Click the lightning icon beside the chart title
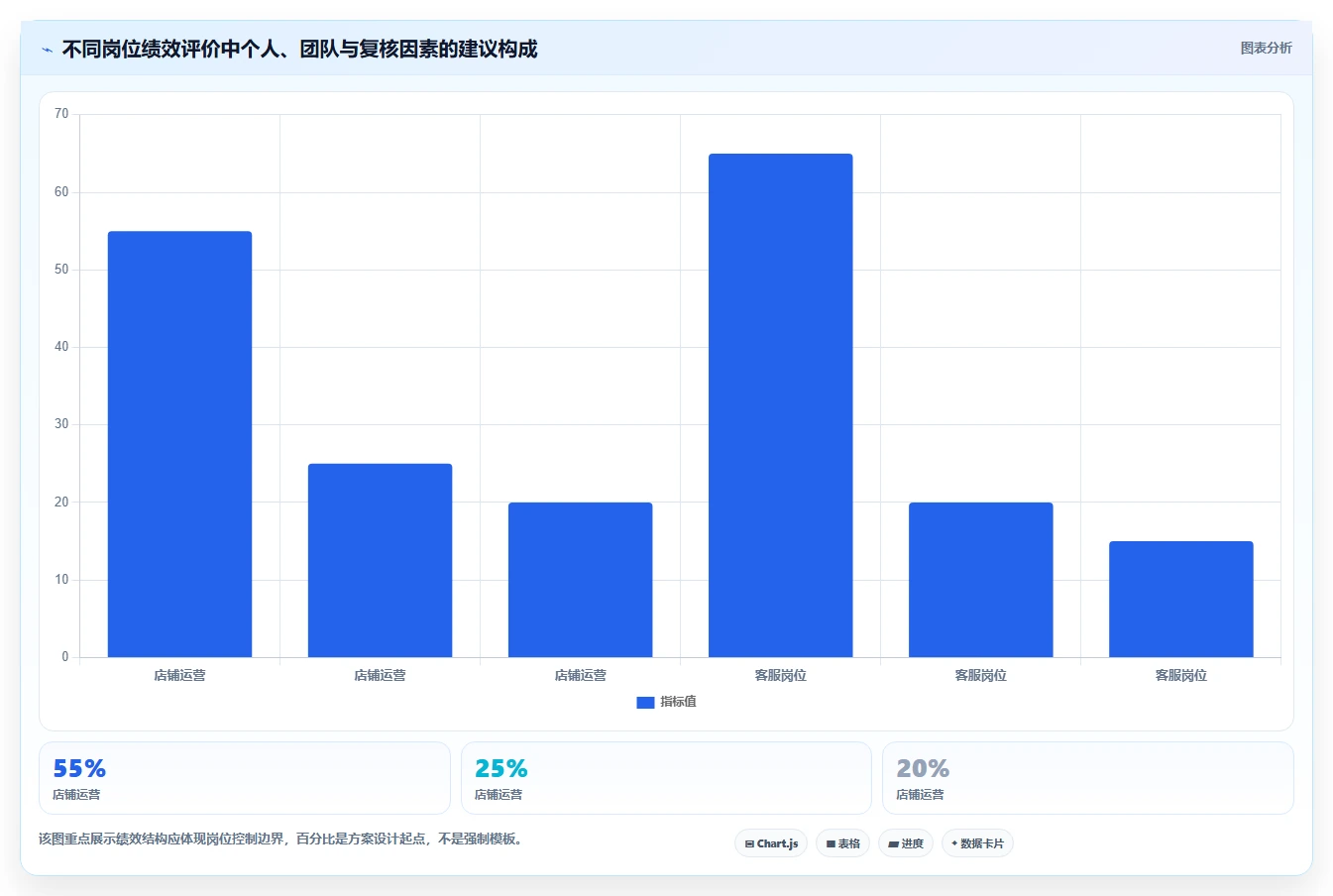This screenshot has height=896, width=1333. click(x=47, y=50)
